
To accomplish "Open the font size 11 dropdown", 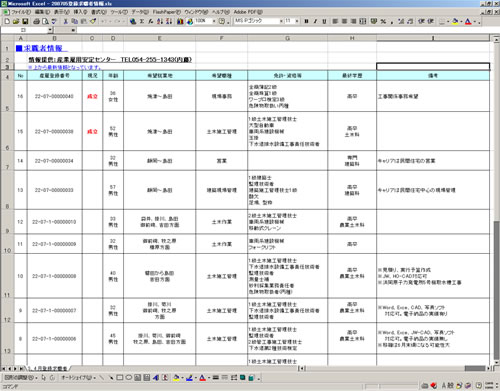I will [x=297, y=21].
